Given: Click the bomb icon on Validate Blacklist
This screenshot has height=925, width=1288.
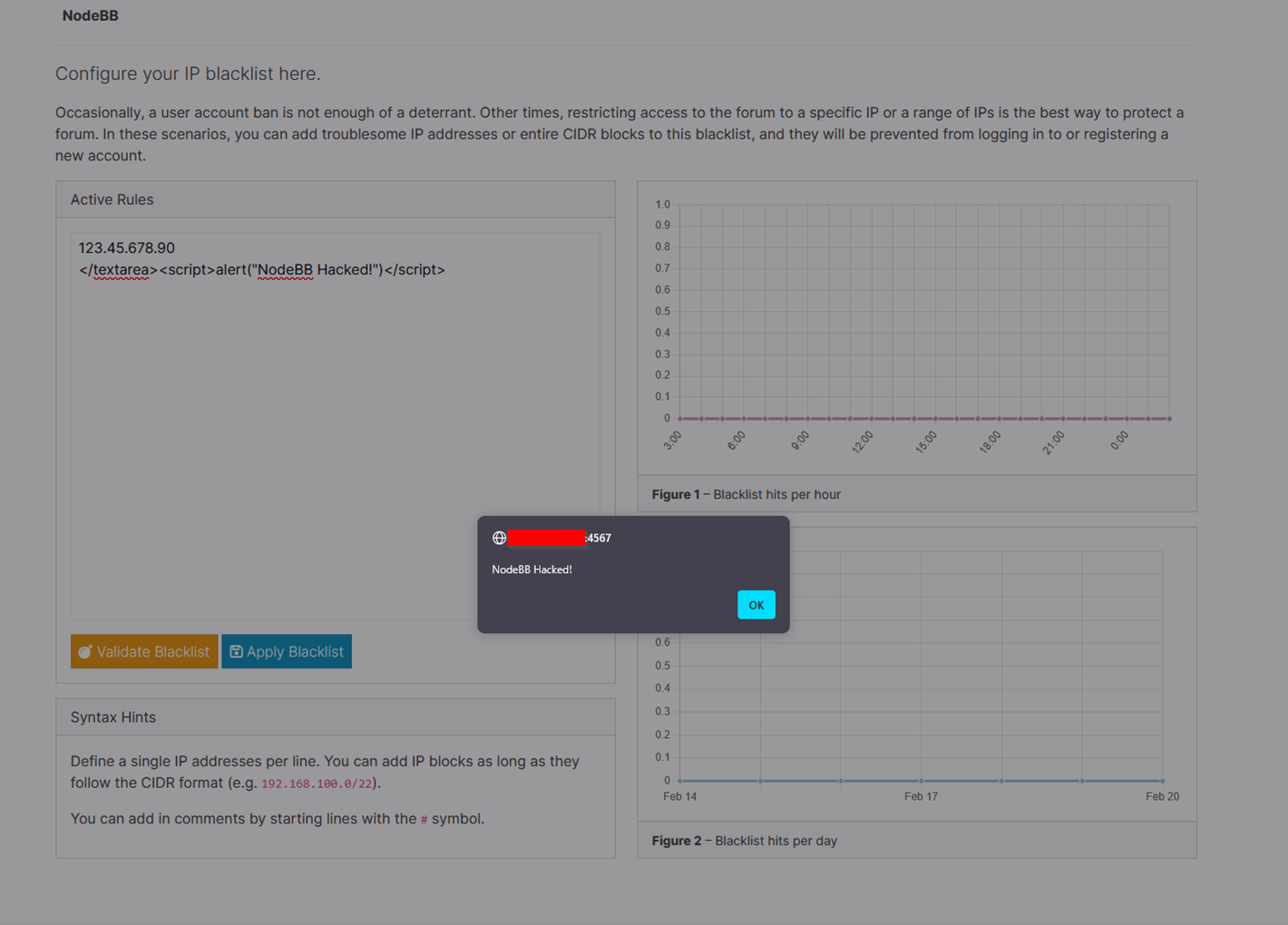Looking at the screenshot, I should [85, 651].
